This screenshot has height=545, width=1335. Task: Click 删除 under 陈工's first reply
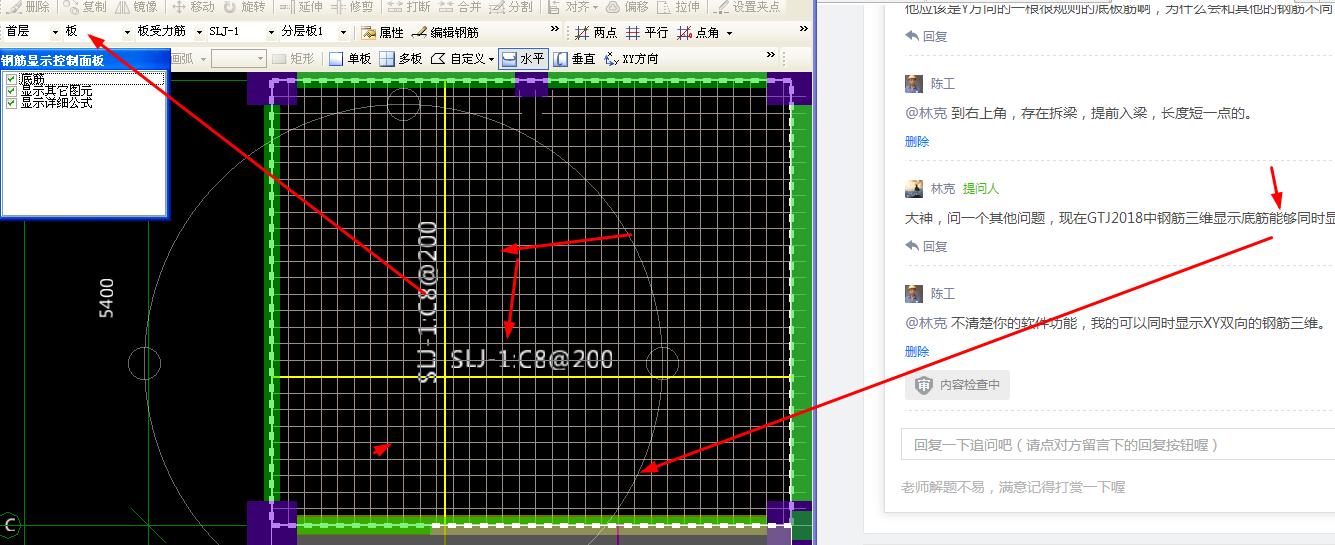point(917,142)
